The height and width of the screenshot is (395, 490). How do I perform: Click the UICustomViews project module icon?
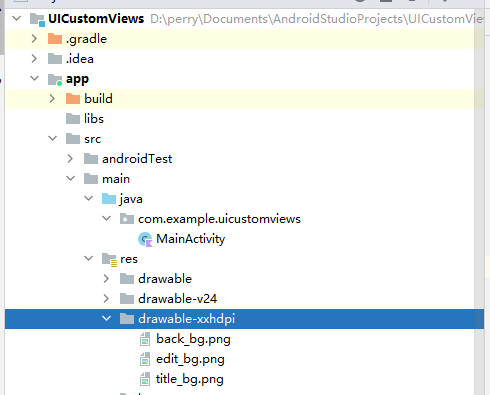click(37, 19)
